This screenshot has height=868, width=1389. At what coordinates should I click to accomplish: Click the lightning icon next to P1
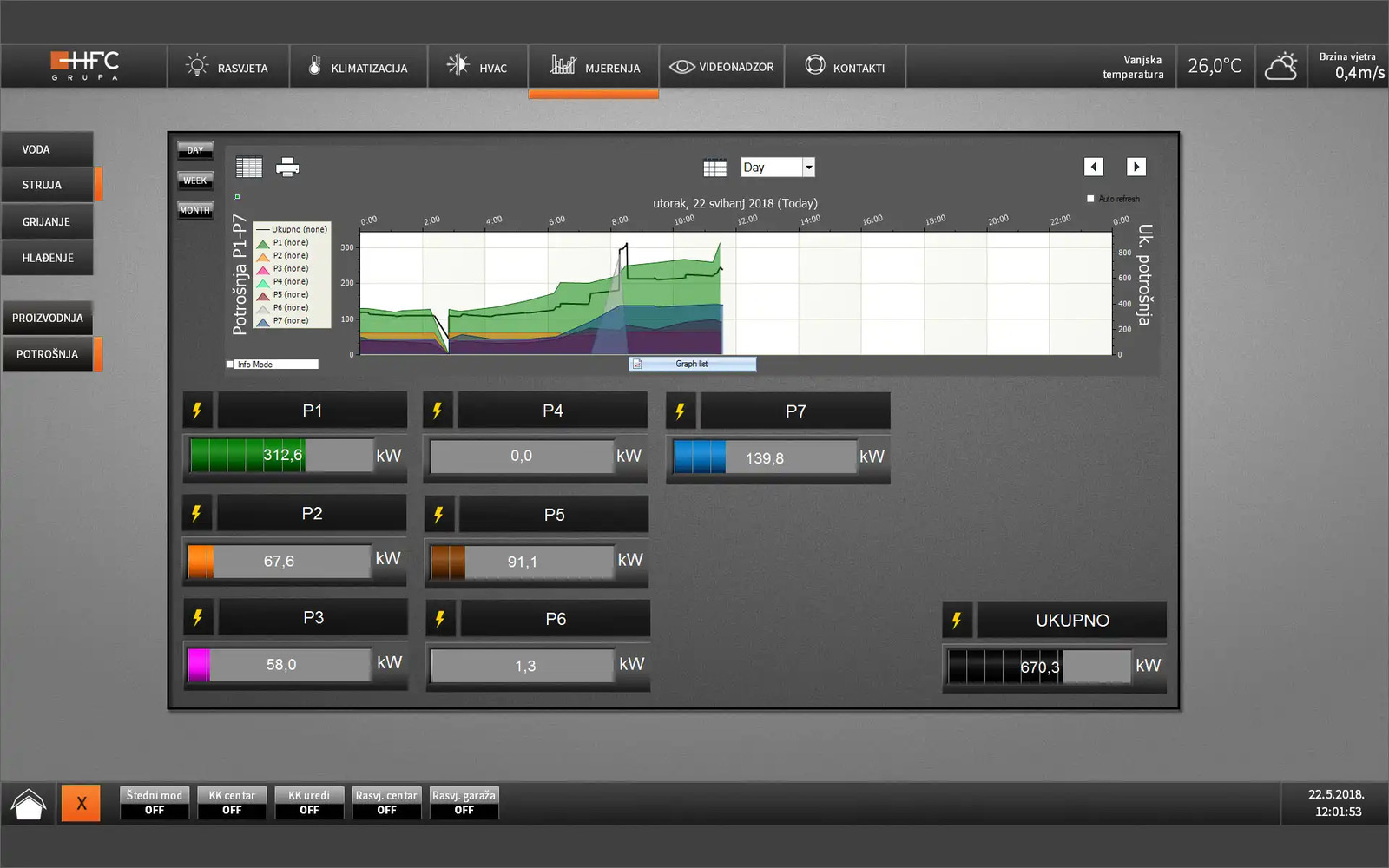[197, 411]
